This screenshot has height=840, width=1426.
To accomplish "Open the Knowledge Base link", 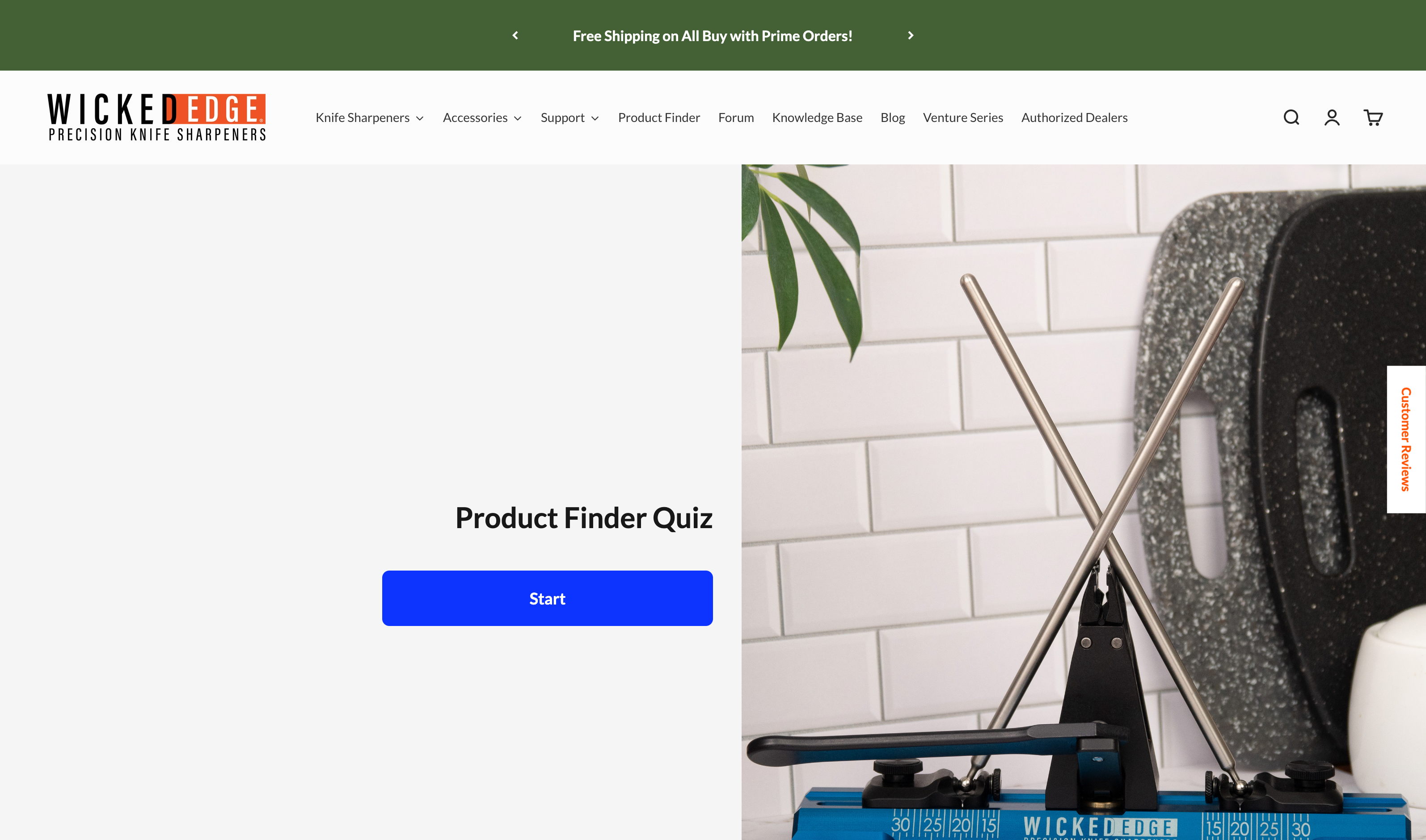I will pyautogui.click(x=817, y=118).
